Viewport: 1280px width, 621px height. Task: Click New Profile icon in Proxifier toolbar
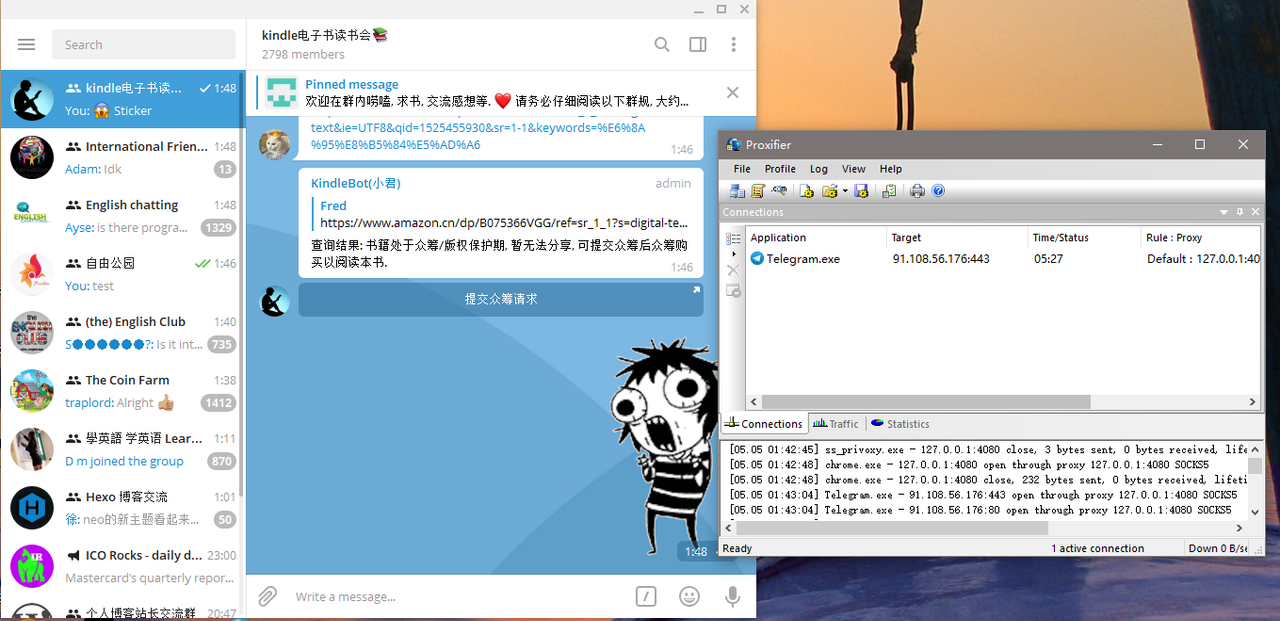[807, 191]
